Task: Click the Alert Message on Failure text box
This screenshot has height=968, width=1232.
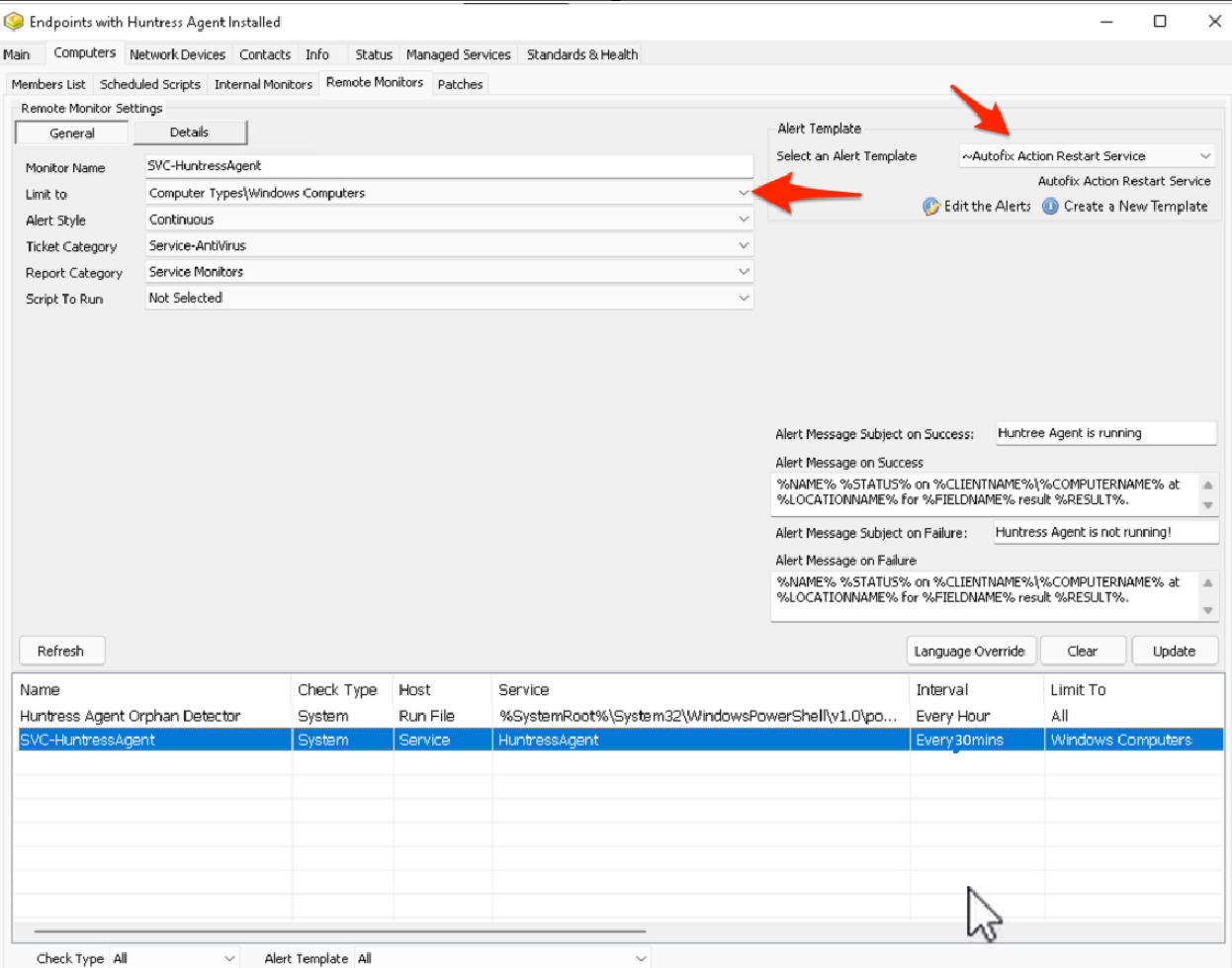Action: [x=985, y=596]
